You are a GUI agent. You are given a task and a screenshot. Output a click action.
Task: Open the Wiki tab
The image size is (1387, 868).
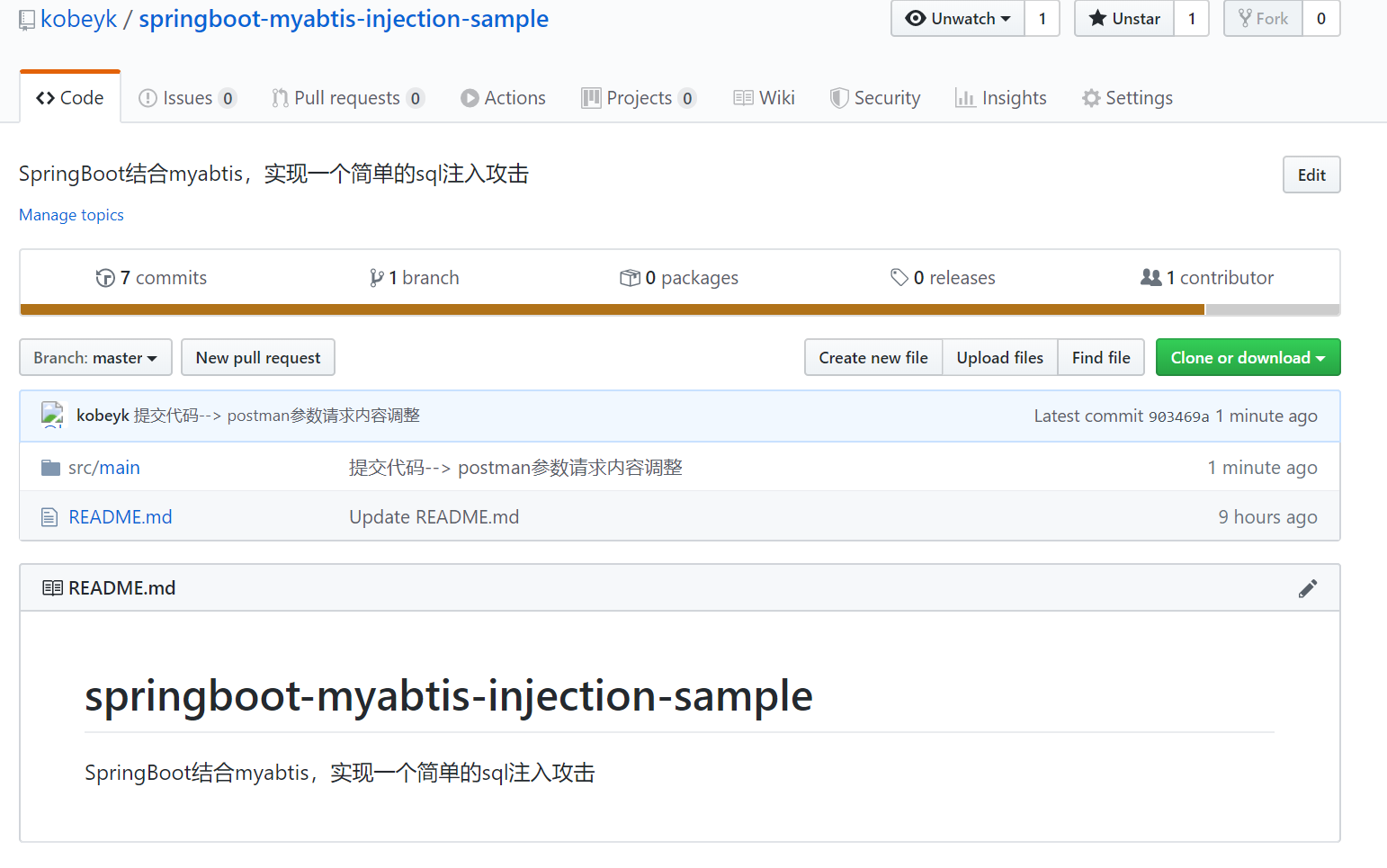(763, 97)
